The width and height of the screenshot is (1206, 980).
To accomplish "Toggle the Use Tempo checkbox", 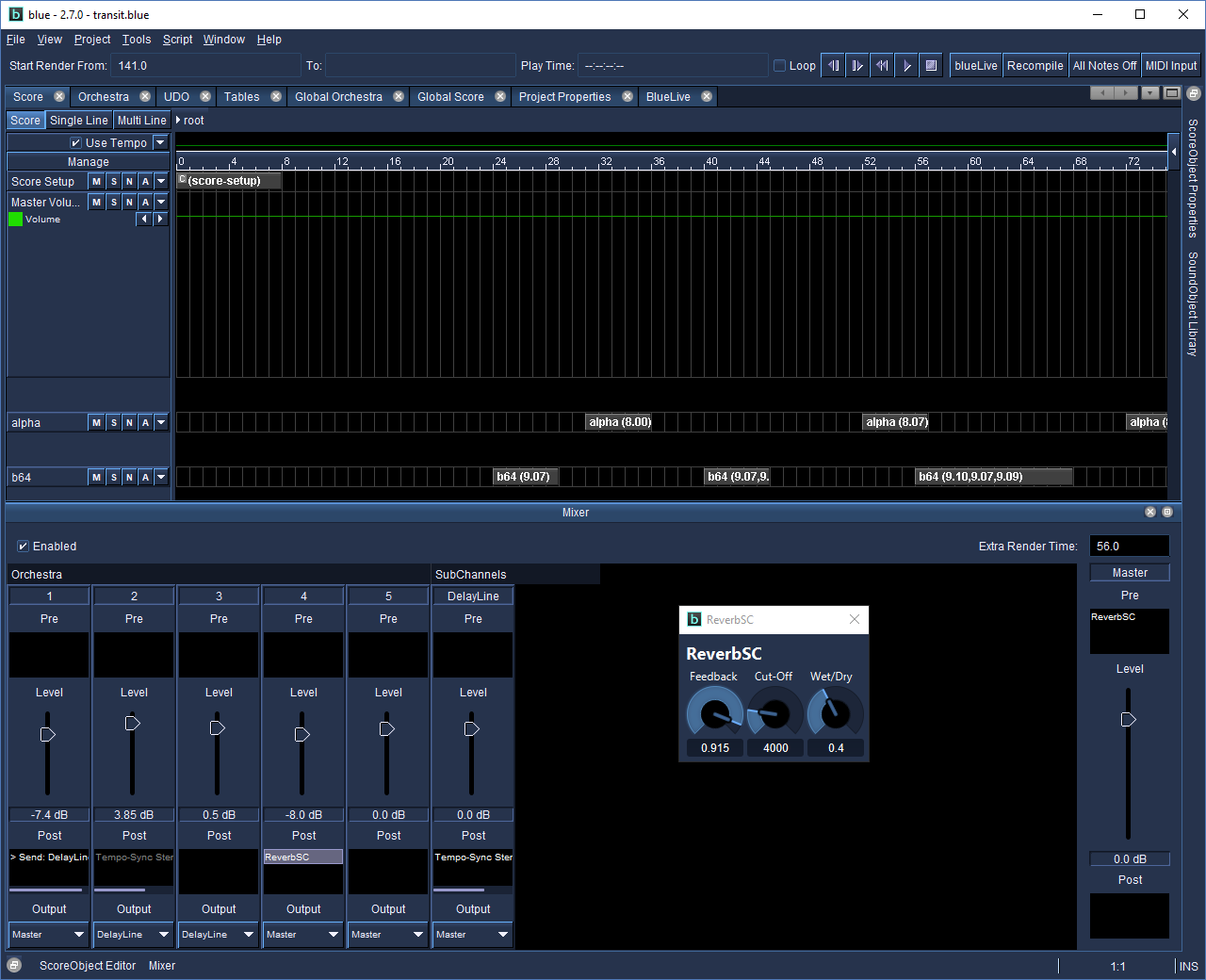I will click(76, 143).
